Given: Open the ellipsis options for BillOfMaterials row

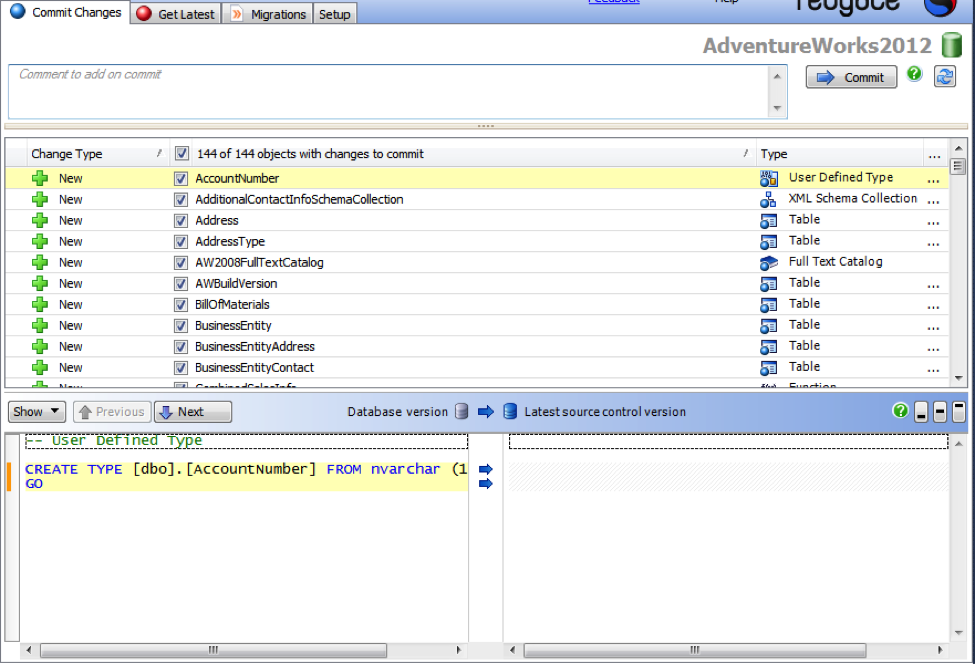Looking at the screenshot, I should 933,307.
